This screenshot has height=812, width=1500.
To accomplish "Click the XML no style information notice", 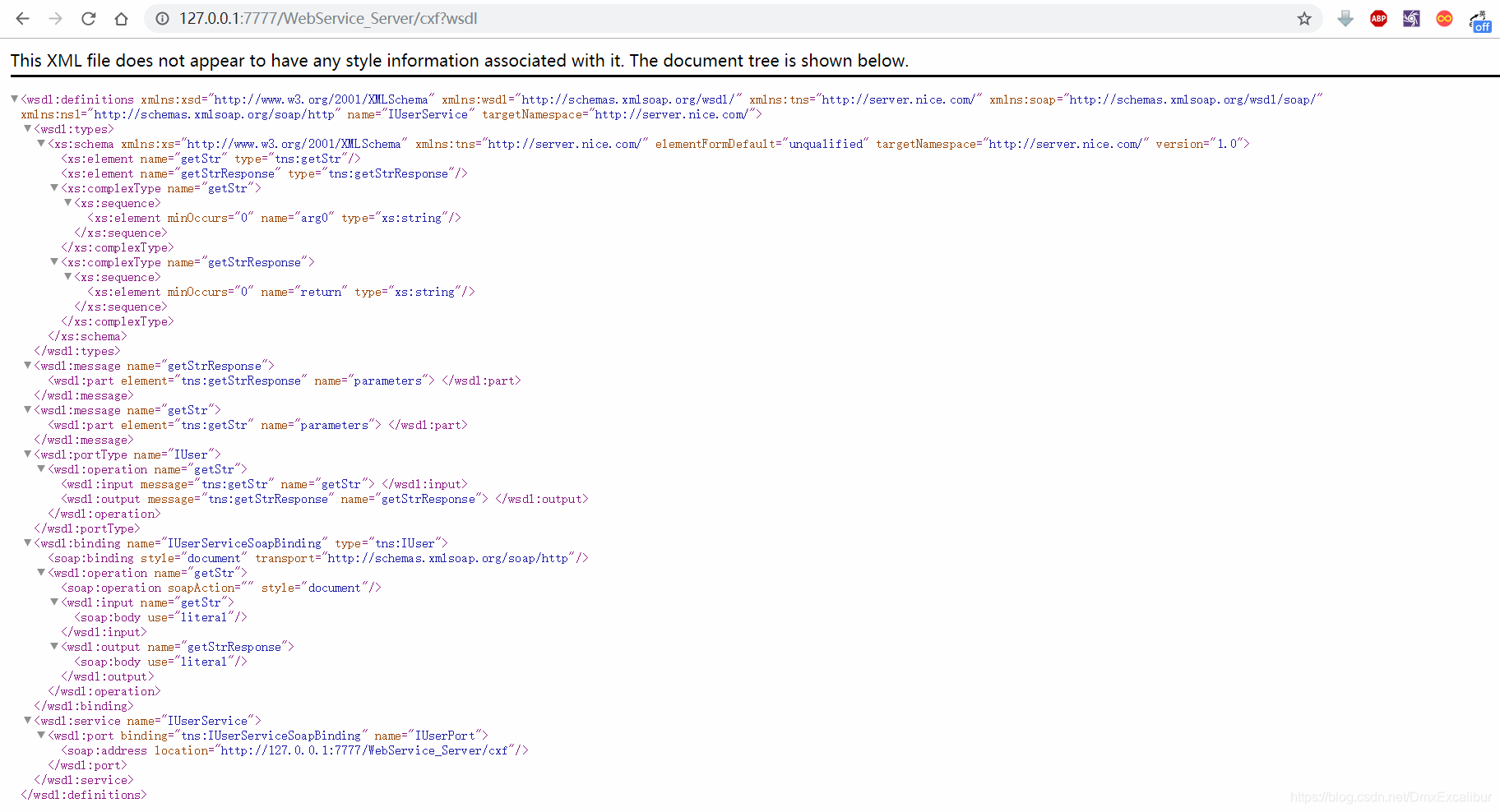I will 459,60.
